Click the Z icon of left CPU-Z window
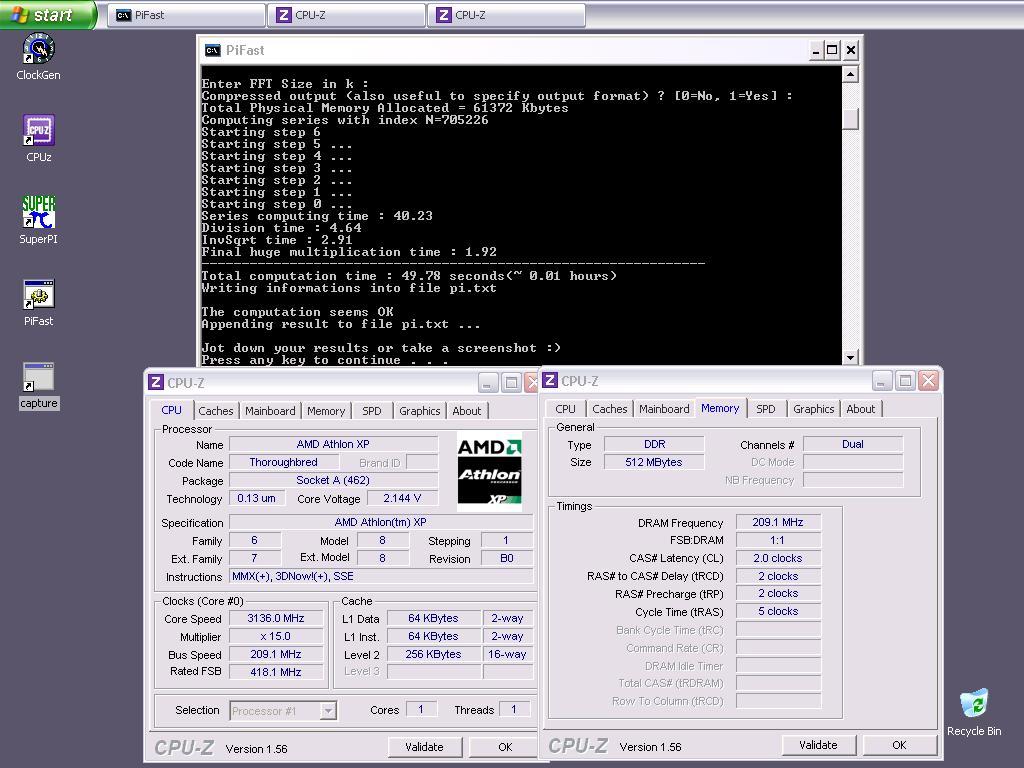Image resolution: width=1024 pixels, height=768 pixels. coord(155,382)
